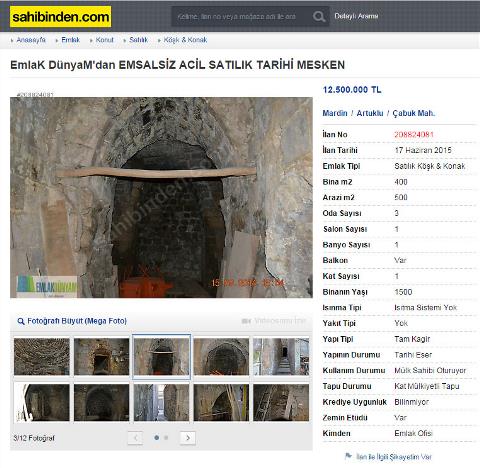This screenshot has width=480, height=468.
Task: Click the main listing photo
Action: 161,197
